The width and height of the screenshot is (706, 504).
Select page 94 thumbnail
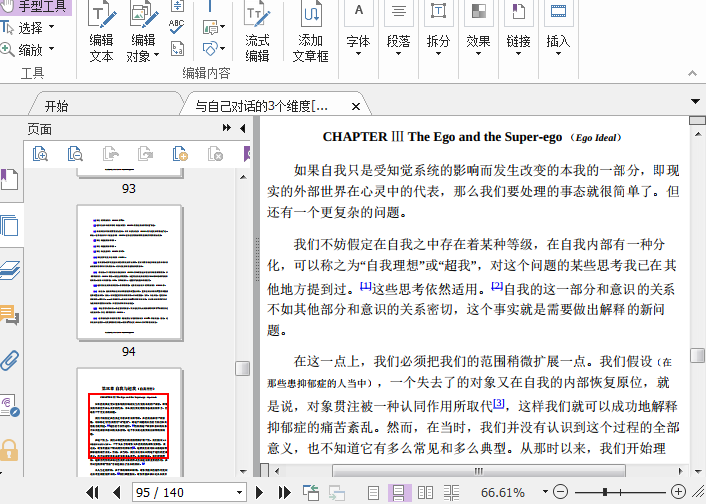(130, 273)
